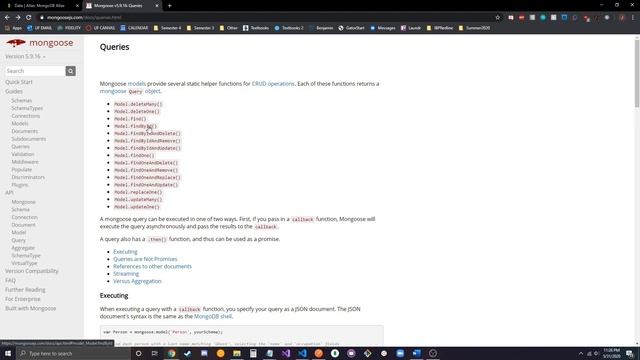
Task: Open UF CANVAS bookmark
Action: point(100,28)
